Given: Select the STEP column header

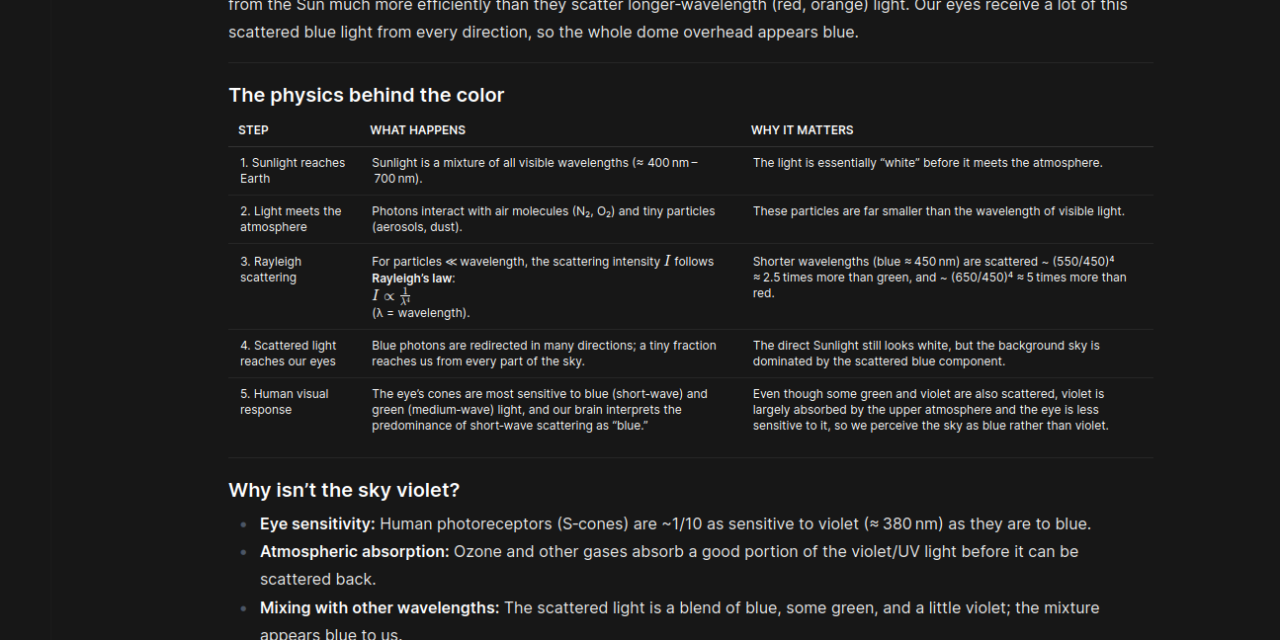Looking at the screenshot, I should (253, 130).
